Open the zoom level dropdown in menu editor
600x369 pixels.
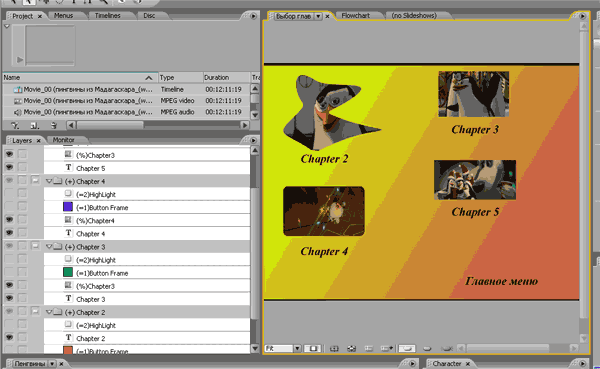[297, 348]
